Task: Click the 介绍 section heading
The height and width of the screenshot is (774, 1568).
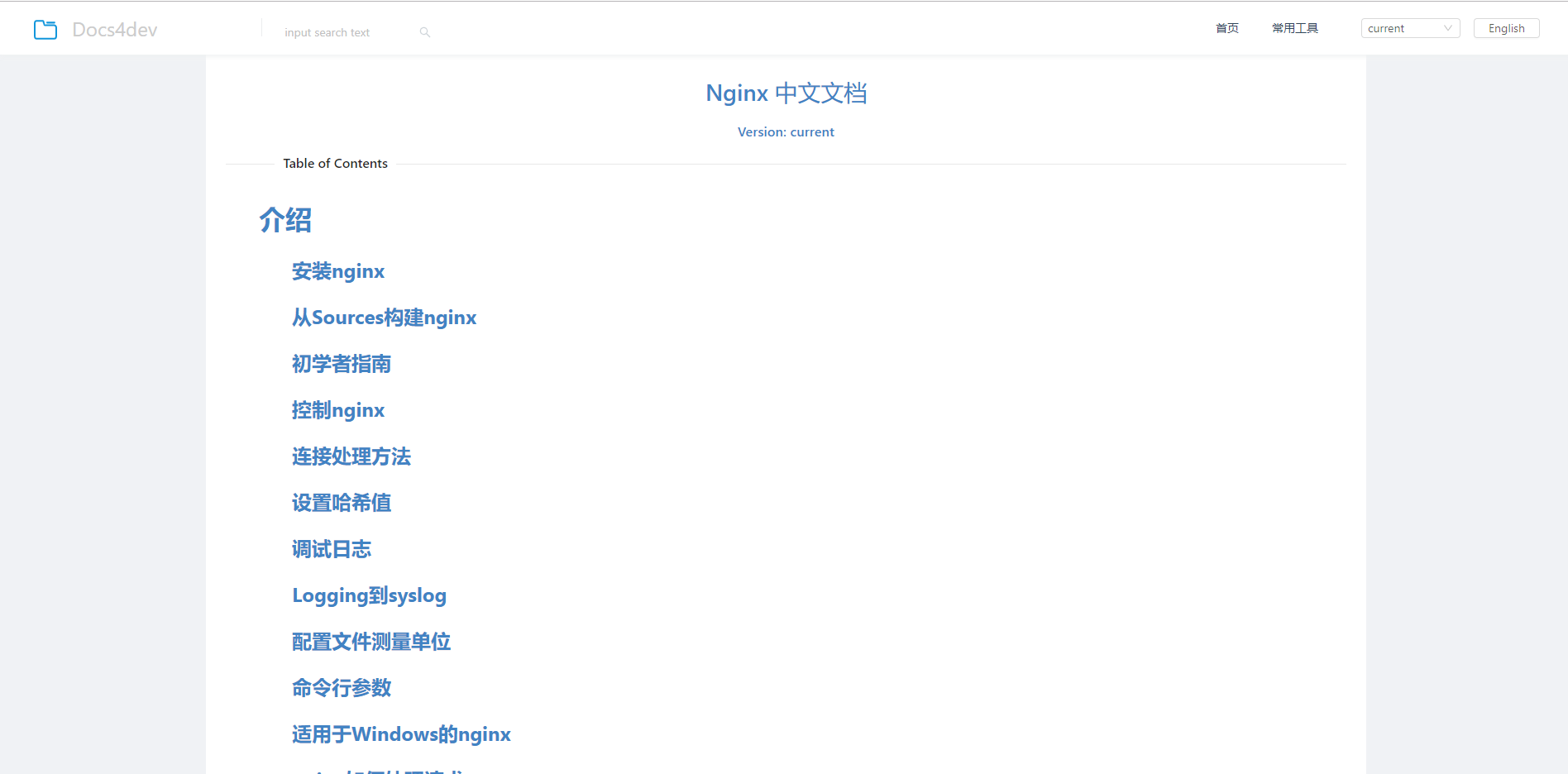Action: 284,220
